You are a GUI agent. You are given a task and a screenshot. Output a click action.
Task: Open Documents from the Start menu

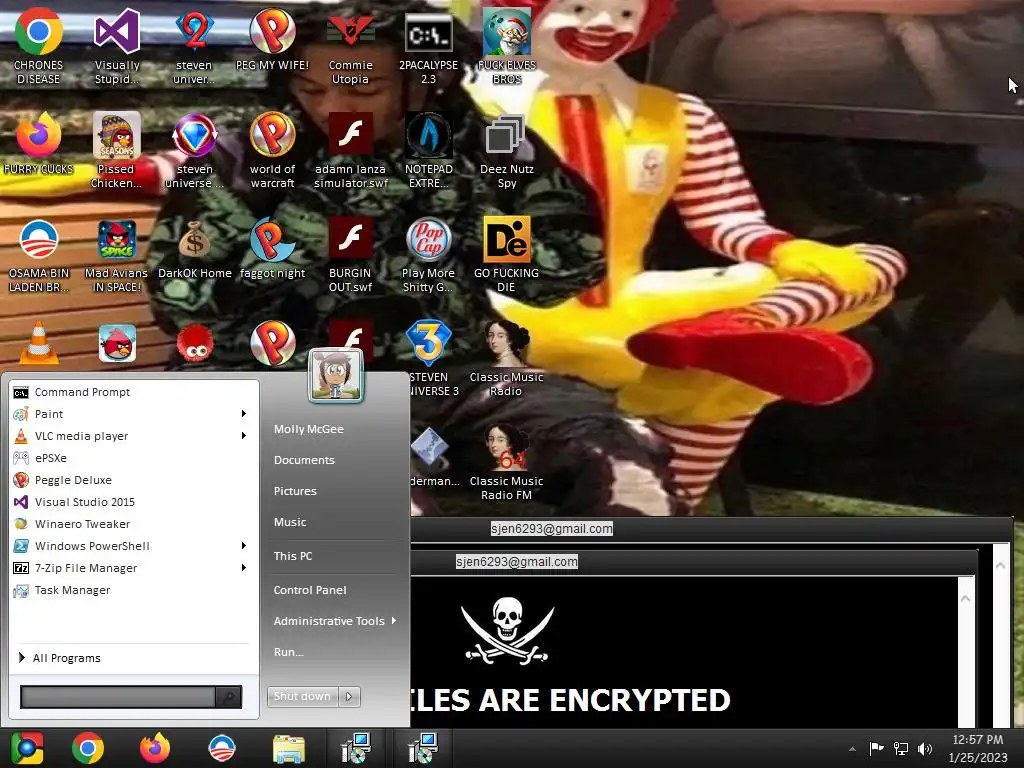pyautogui.click(x=304, y=460)
